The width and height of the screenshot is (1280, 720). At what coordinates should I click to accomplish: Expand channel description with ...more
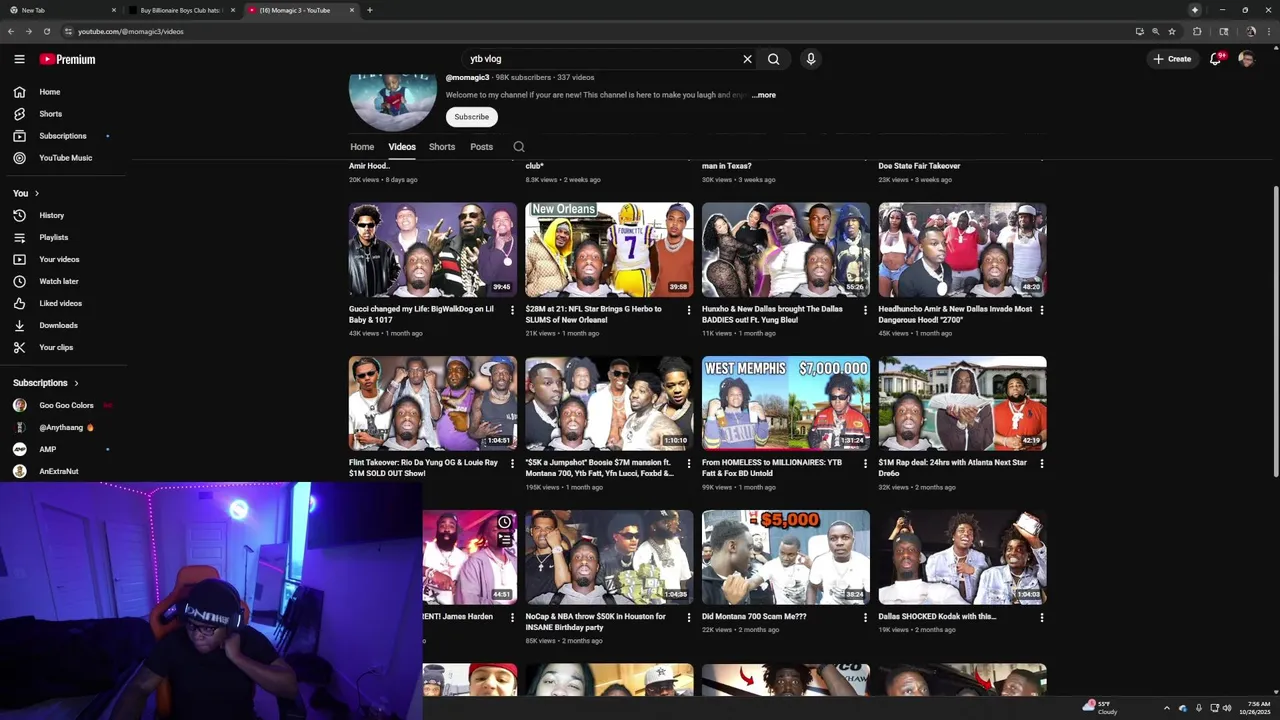click(x=764, y=95)
